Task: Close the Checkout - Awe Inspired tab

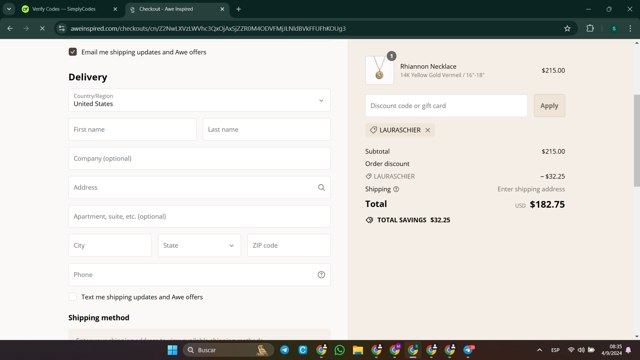Action: [x=222, y=9]
